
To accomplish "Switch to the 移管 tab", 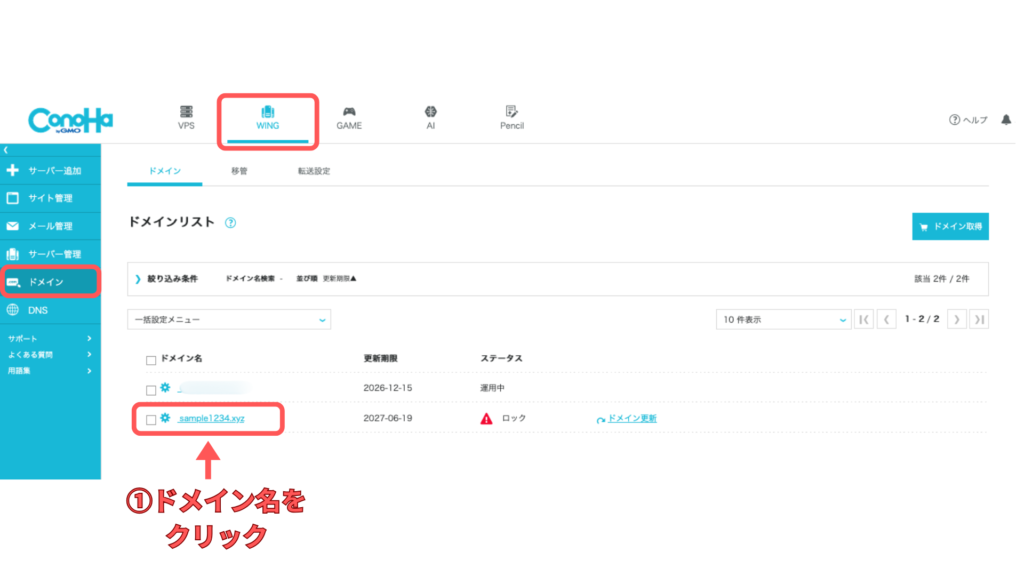I will coord(240,171).
